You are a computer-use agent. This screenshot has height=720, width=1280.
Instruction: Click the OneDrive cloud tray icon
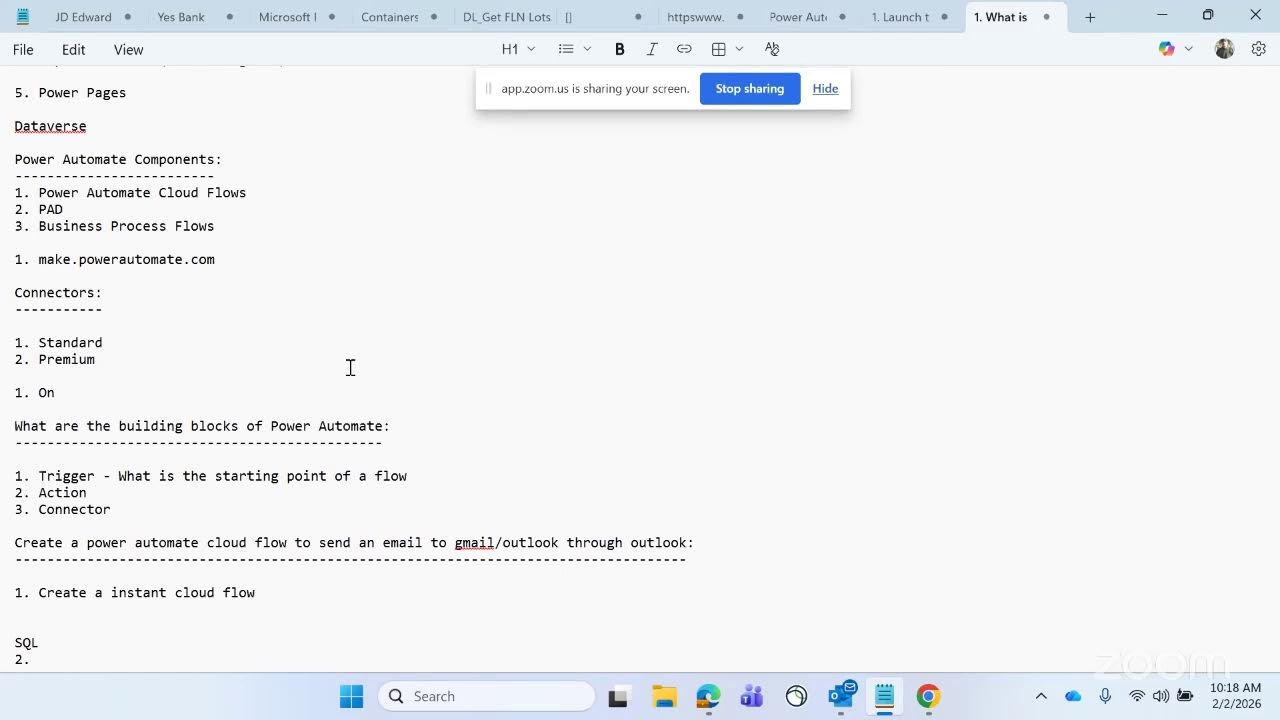(x=1073, y=696)
